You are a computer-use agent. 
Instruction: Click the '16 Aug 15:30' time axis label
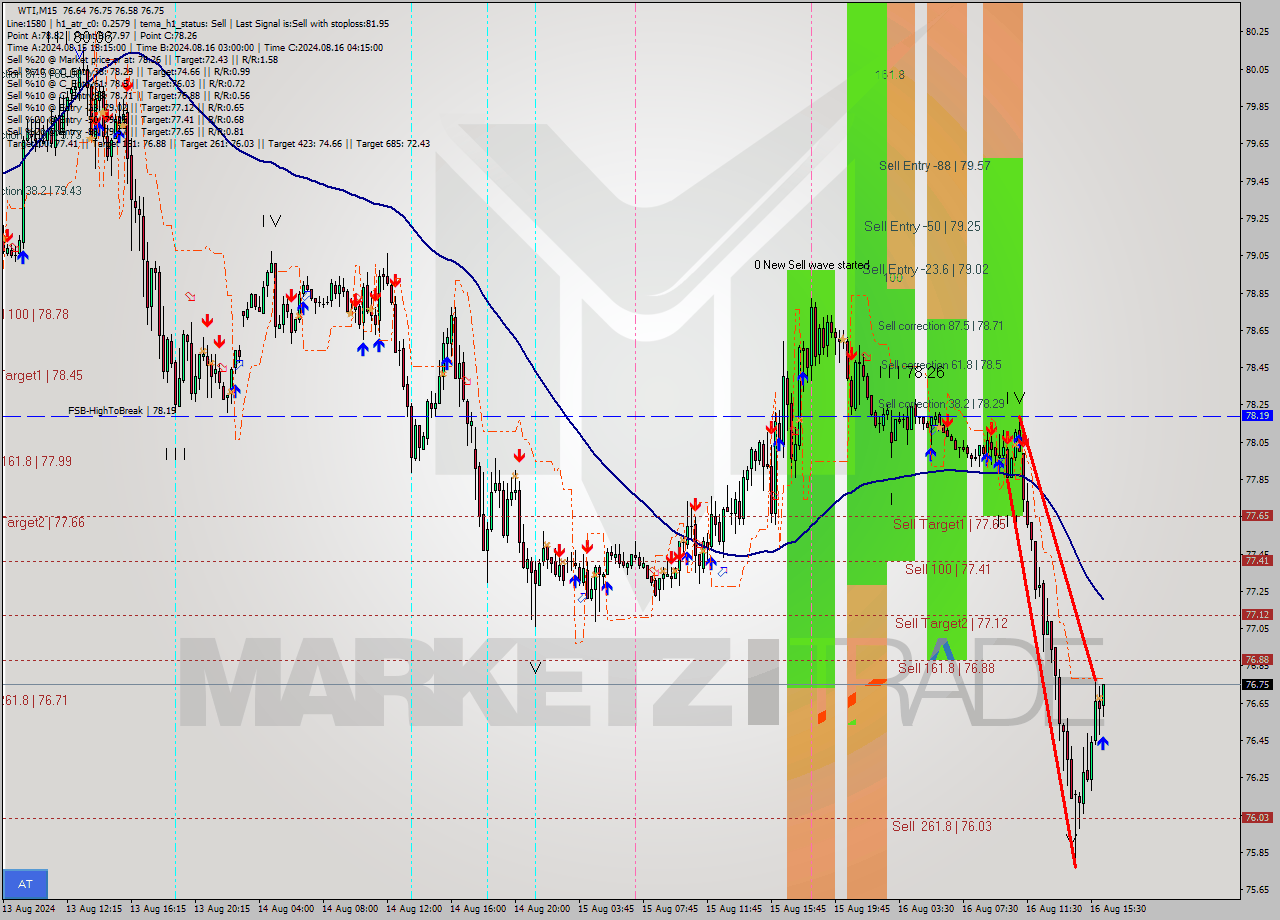(1118, 909)
